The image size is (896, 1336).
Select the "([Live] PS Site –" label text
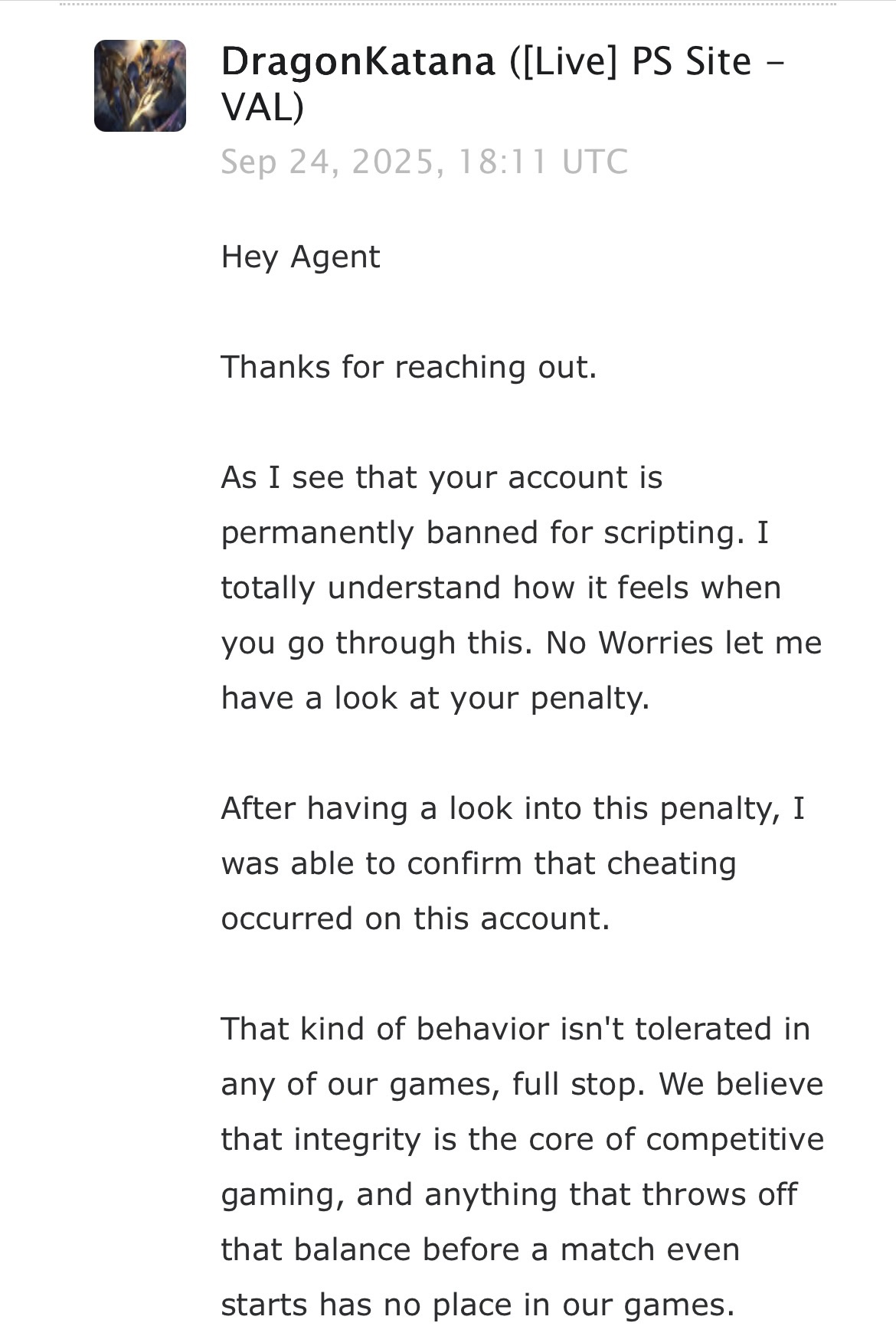click(x=647, y=61)
